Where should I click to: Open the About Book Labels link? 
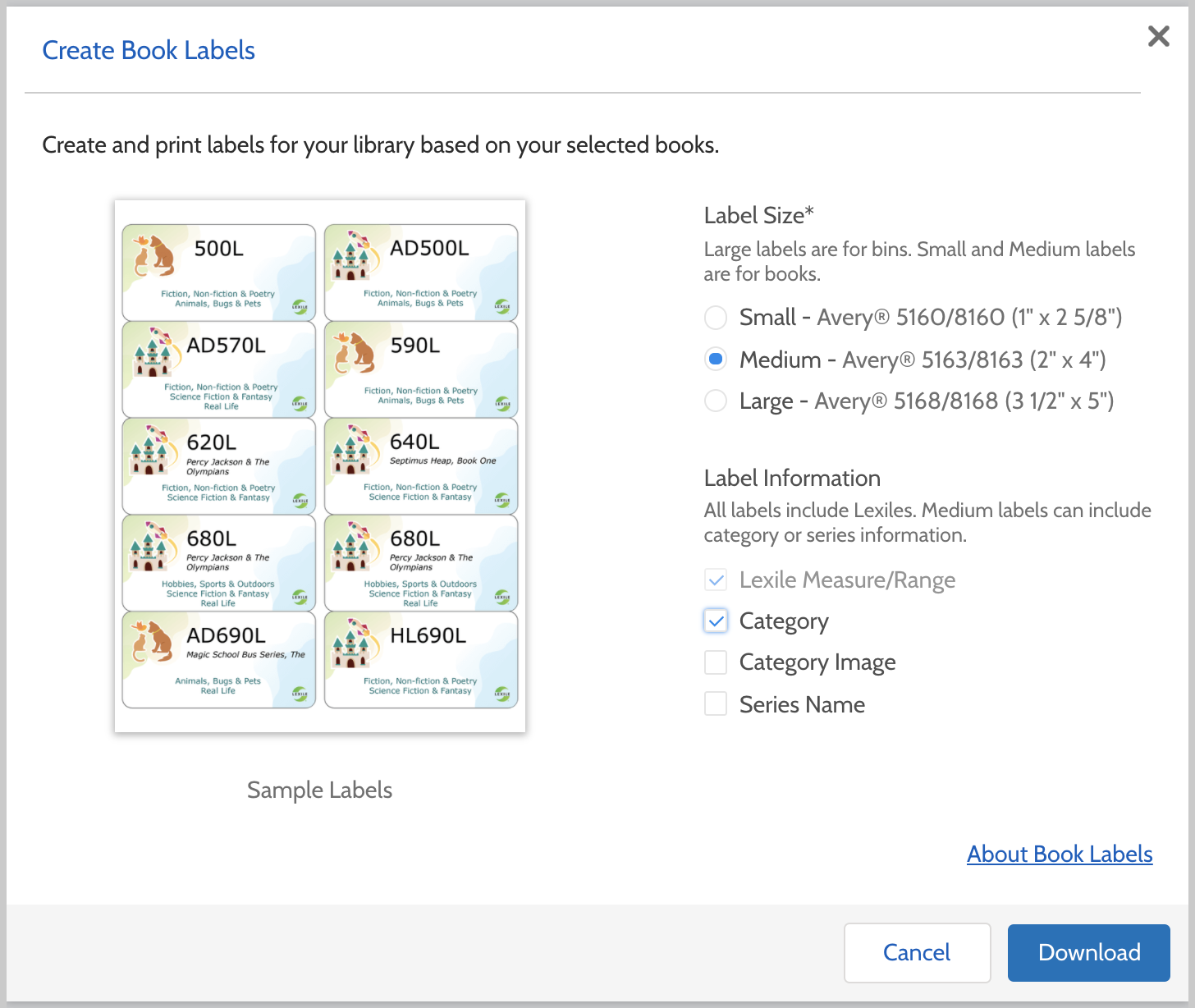pyautogui.click(x=1059, y=854)
